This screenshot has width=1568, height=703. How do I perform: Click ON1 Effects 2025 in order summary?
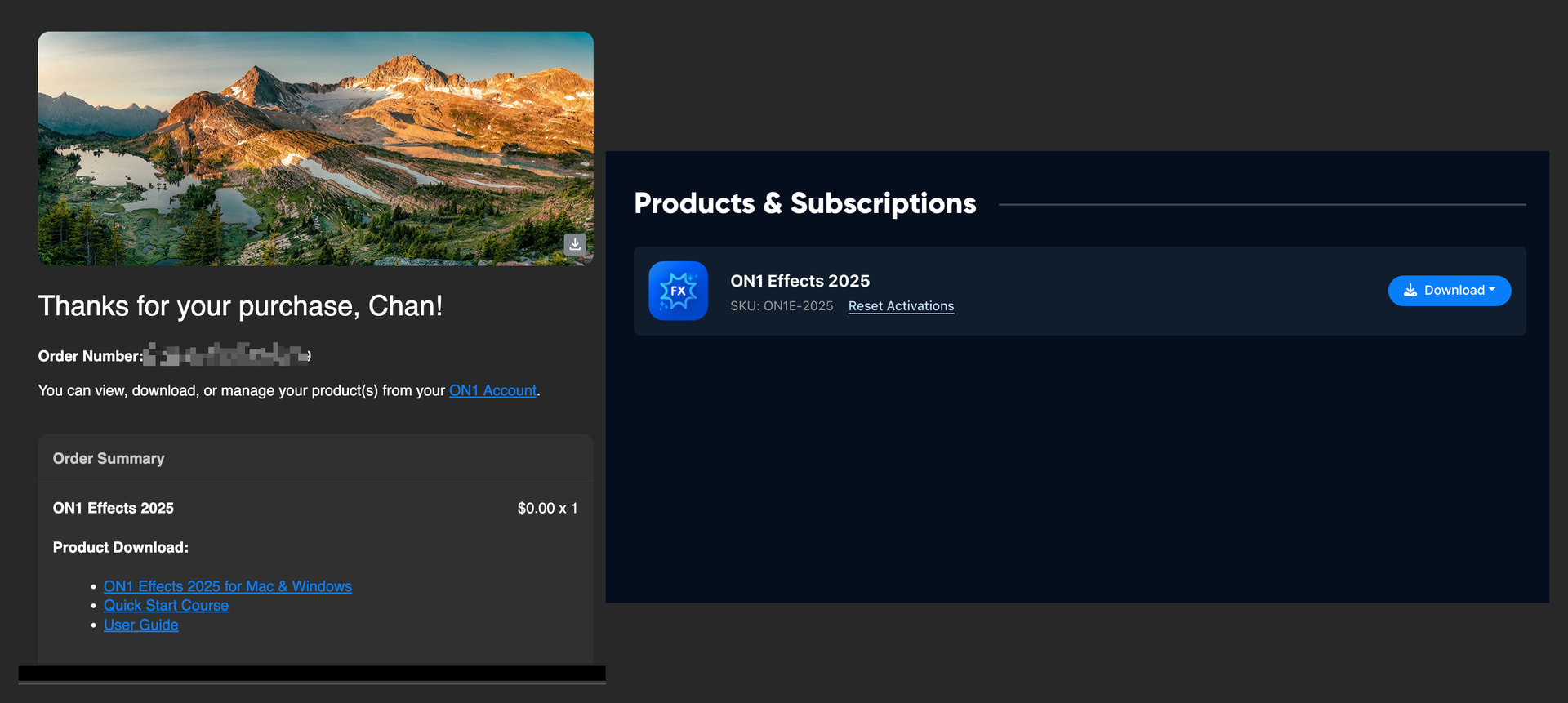point(114,508)
